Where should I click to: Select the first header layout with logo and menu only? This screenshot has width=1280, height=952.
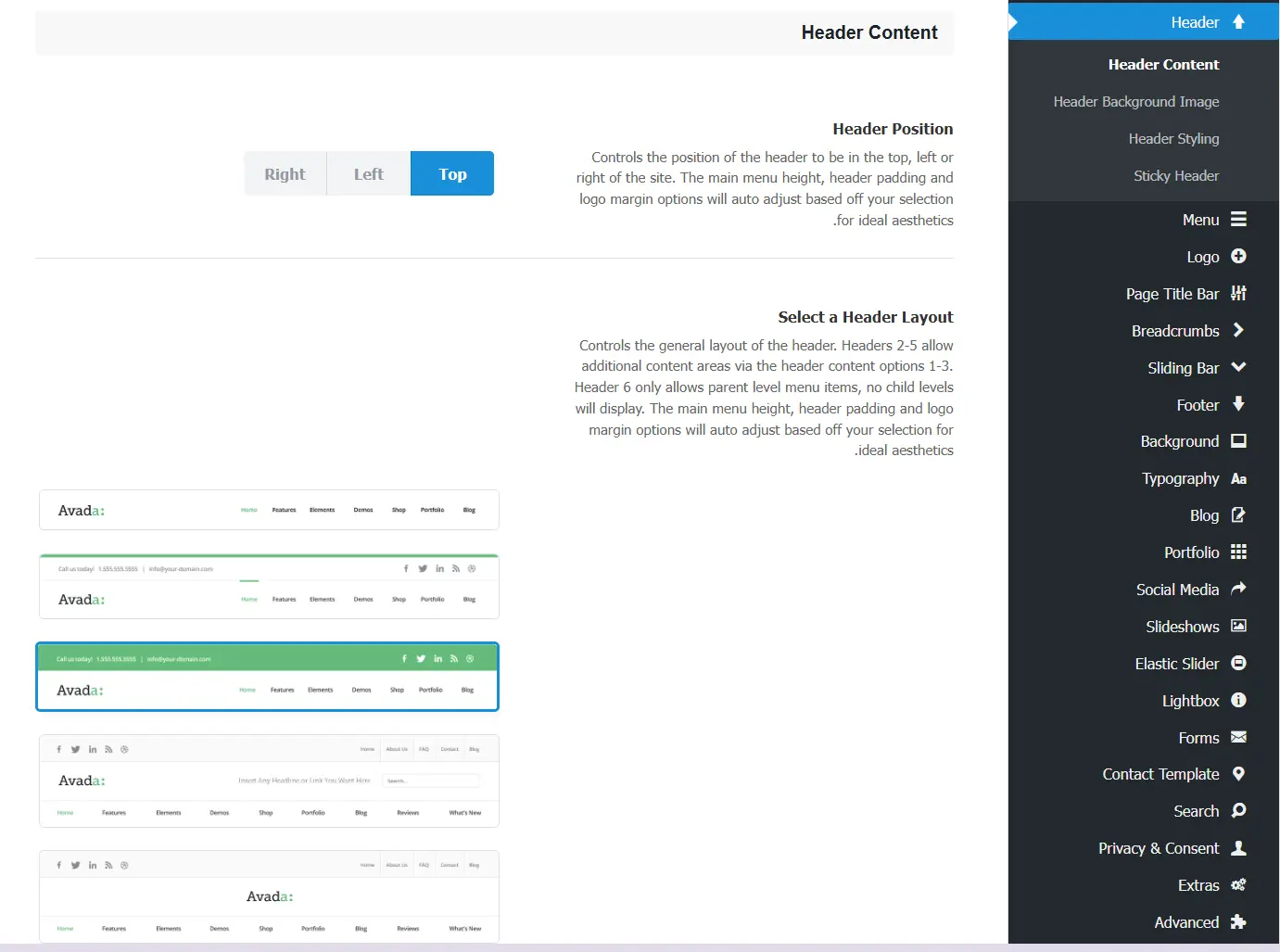click(x=269, y=510)
